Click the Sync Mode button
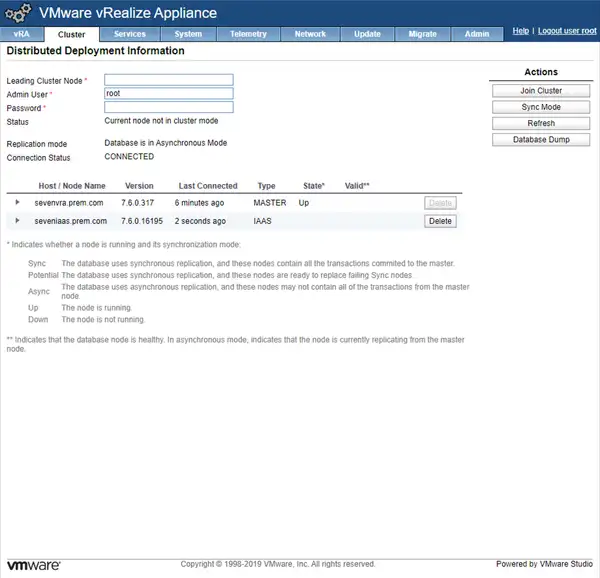600x578 pixels. click(541, 107)
